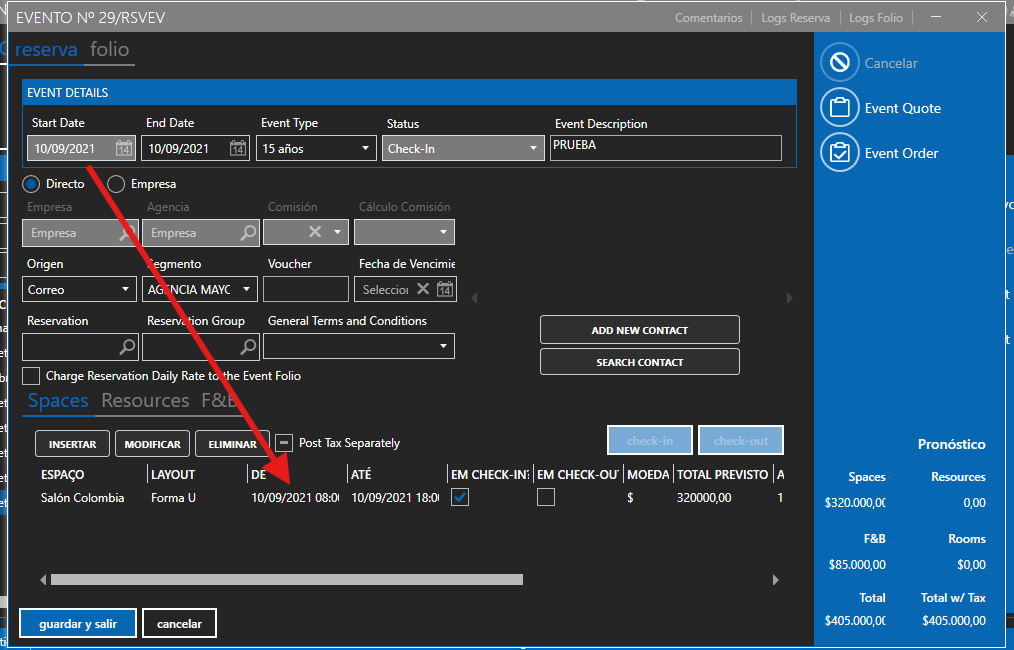The height and width of the screenshot is (650, 1014).
Task: Click the Cancelar prohibition icon
Action: pos(840,63)
